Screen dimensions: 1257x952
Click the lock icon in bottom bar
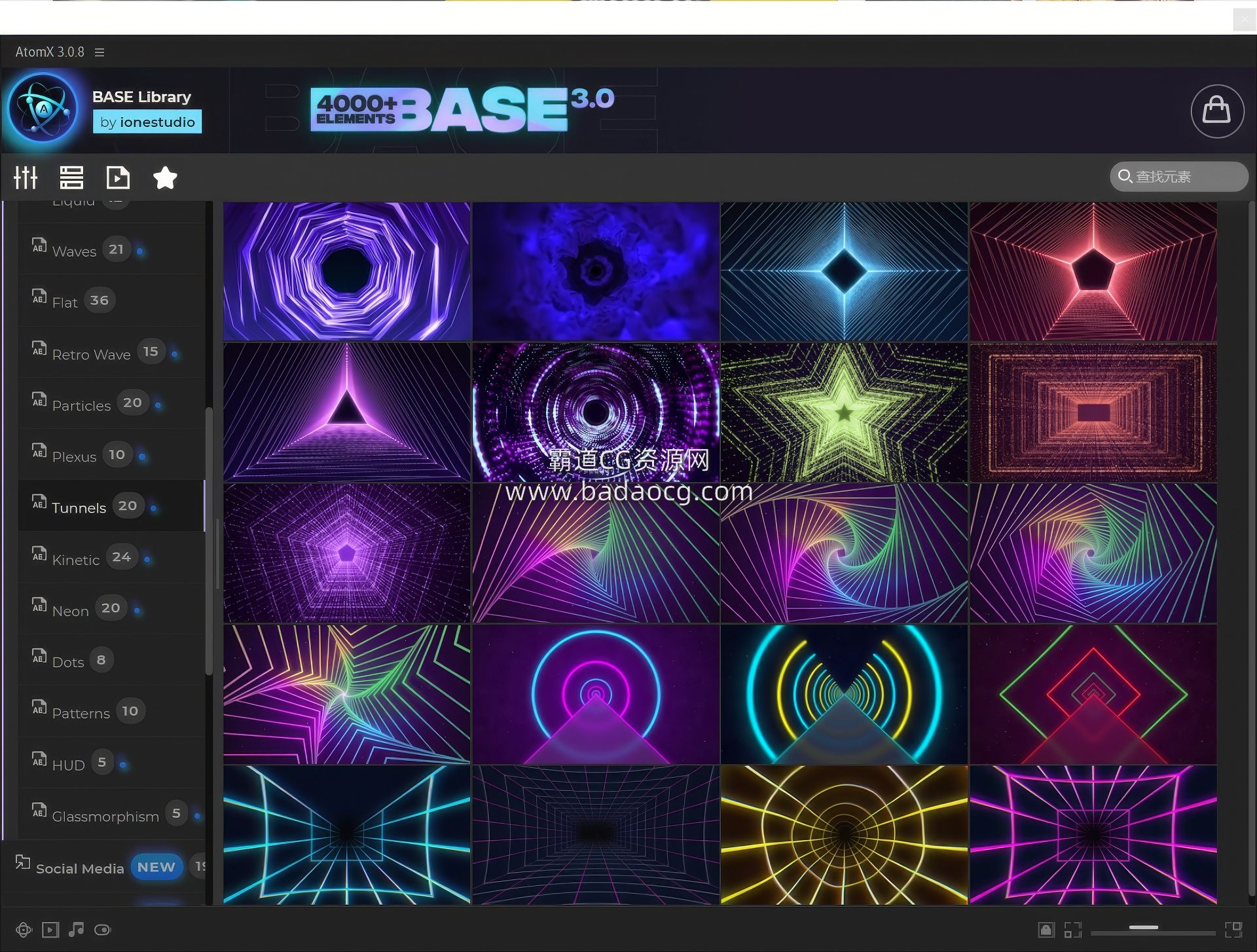point(1046,930)
